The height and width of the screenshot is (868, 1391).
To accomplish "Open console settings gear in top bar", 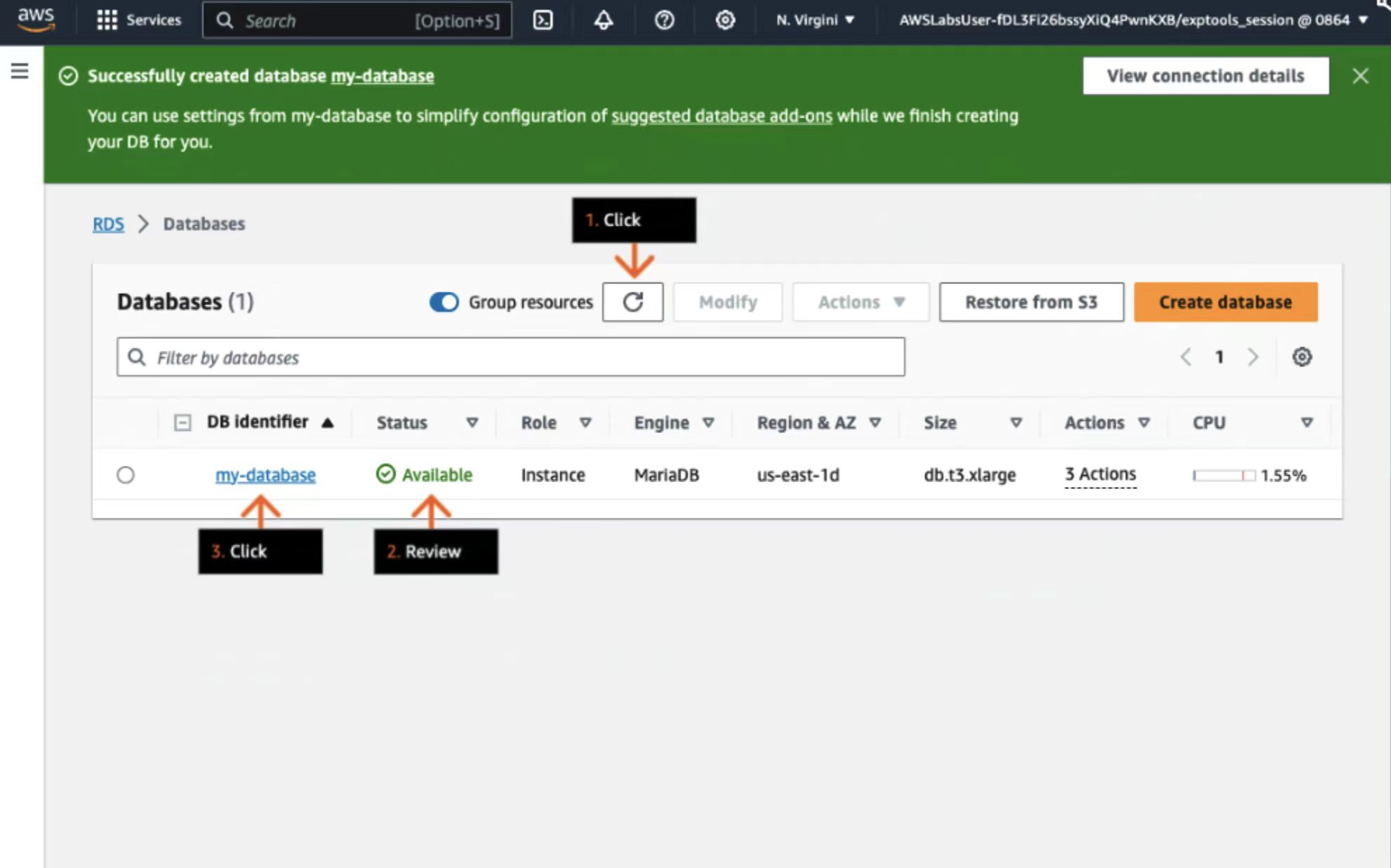I will [x=725, y=20].
